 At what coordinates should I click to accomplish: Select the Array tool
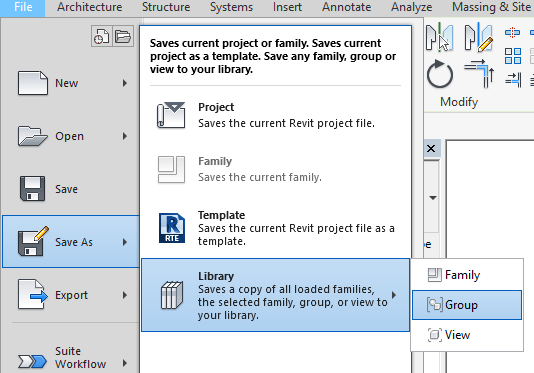coord(513,56)
